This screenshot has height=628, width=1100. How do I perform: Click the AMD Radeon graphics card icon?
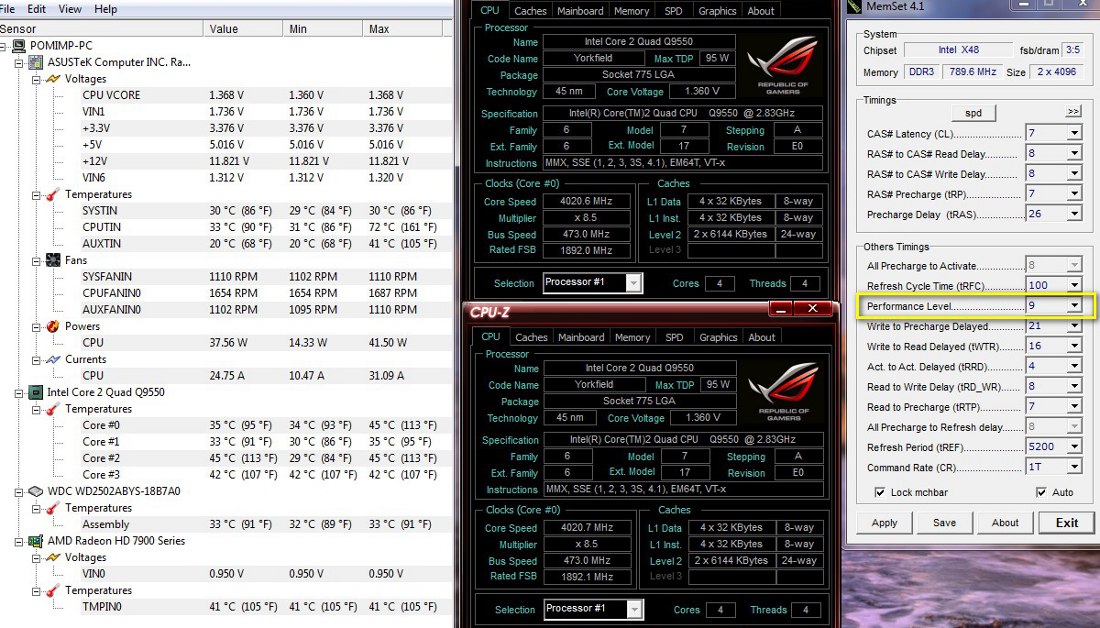click(37, 541)
